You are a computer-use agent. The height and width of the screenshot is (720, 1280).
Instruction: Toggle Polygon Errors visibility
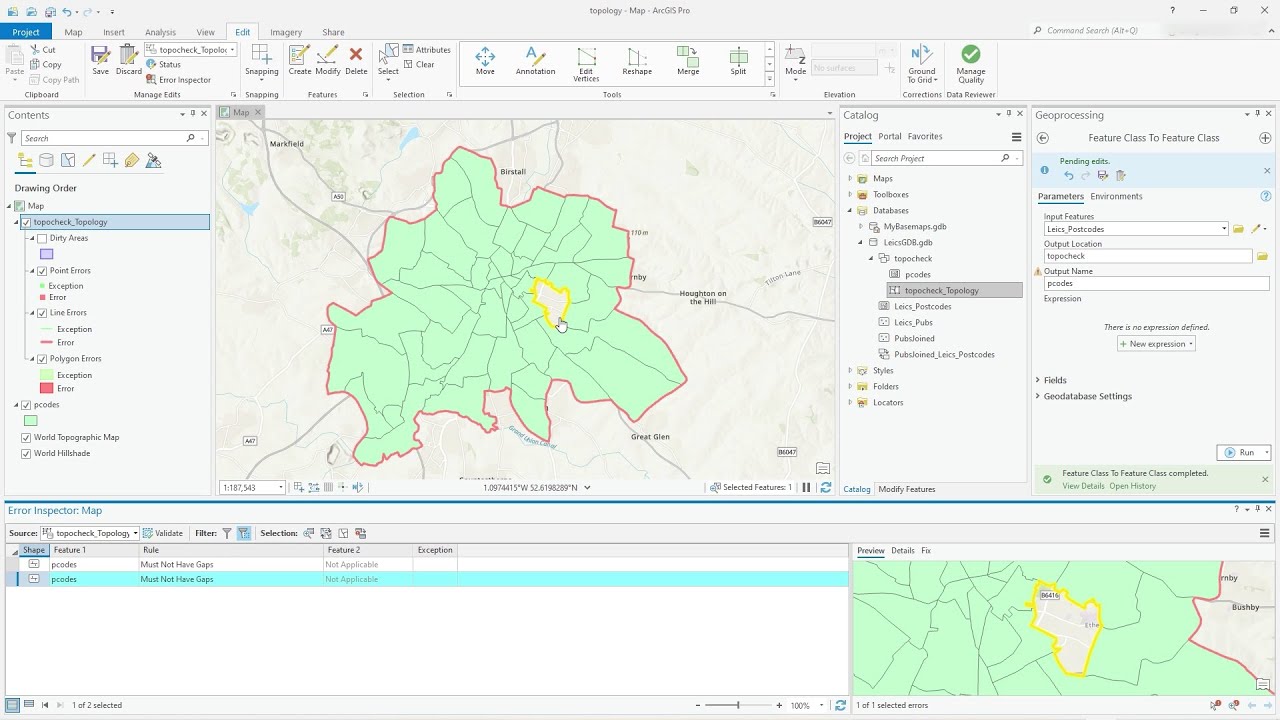pyautogui.click(x=42, y=358)
